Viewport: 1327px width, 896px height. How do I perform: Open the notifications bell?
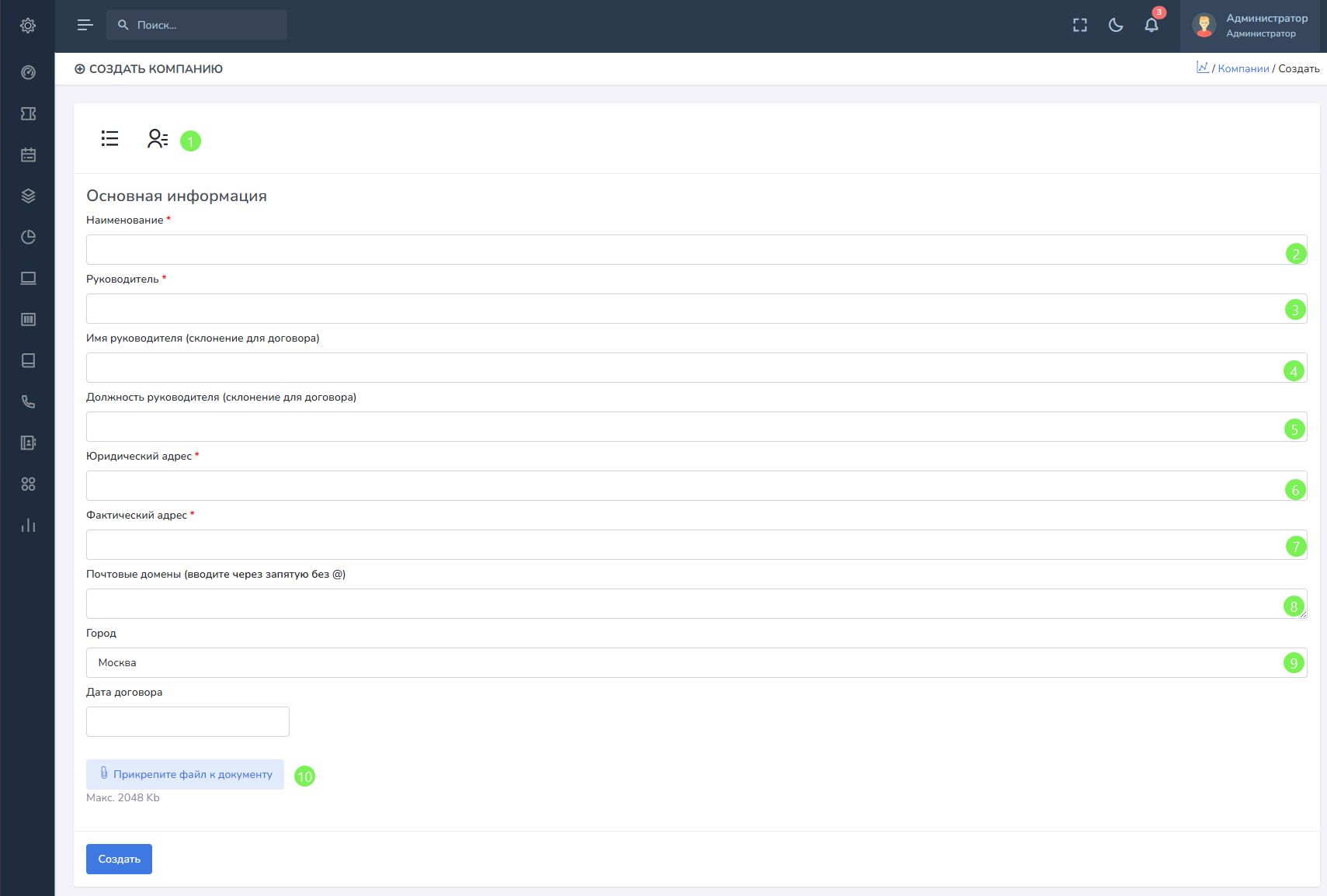click(1152, 25)
